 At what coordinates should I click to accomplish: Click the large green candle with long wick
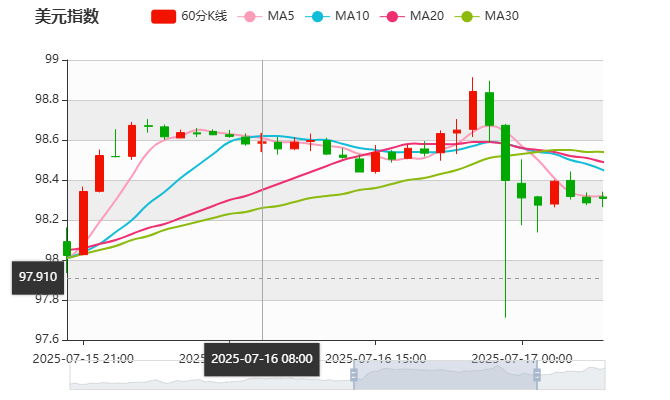[505, 152]
